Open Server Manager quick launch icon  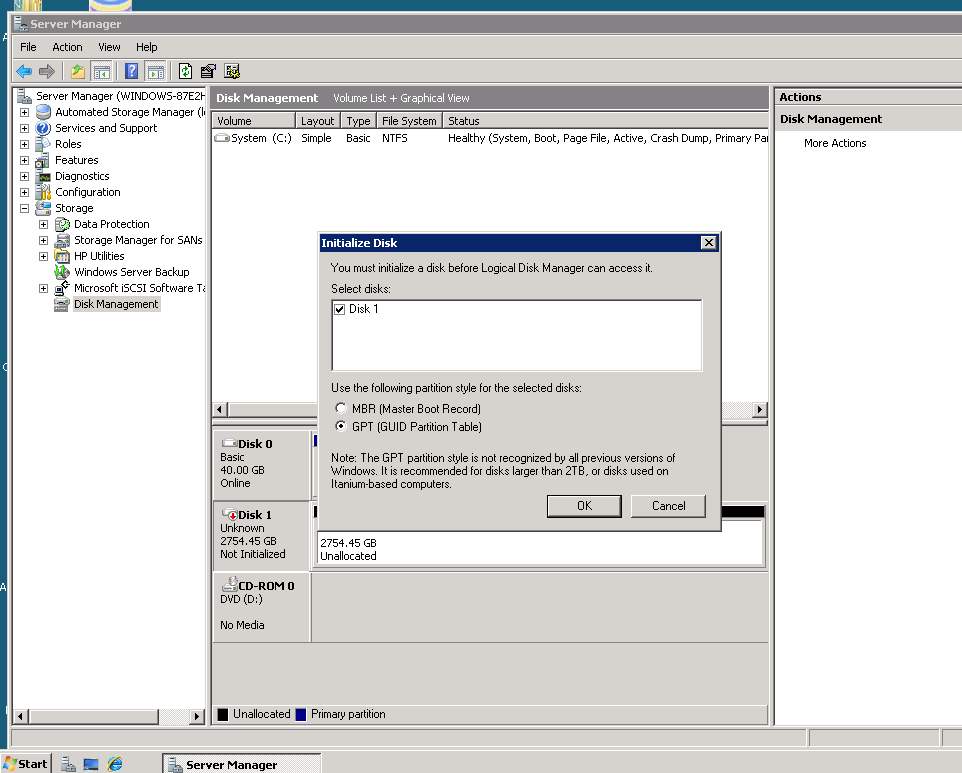(68, 764)
